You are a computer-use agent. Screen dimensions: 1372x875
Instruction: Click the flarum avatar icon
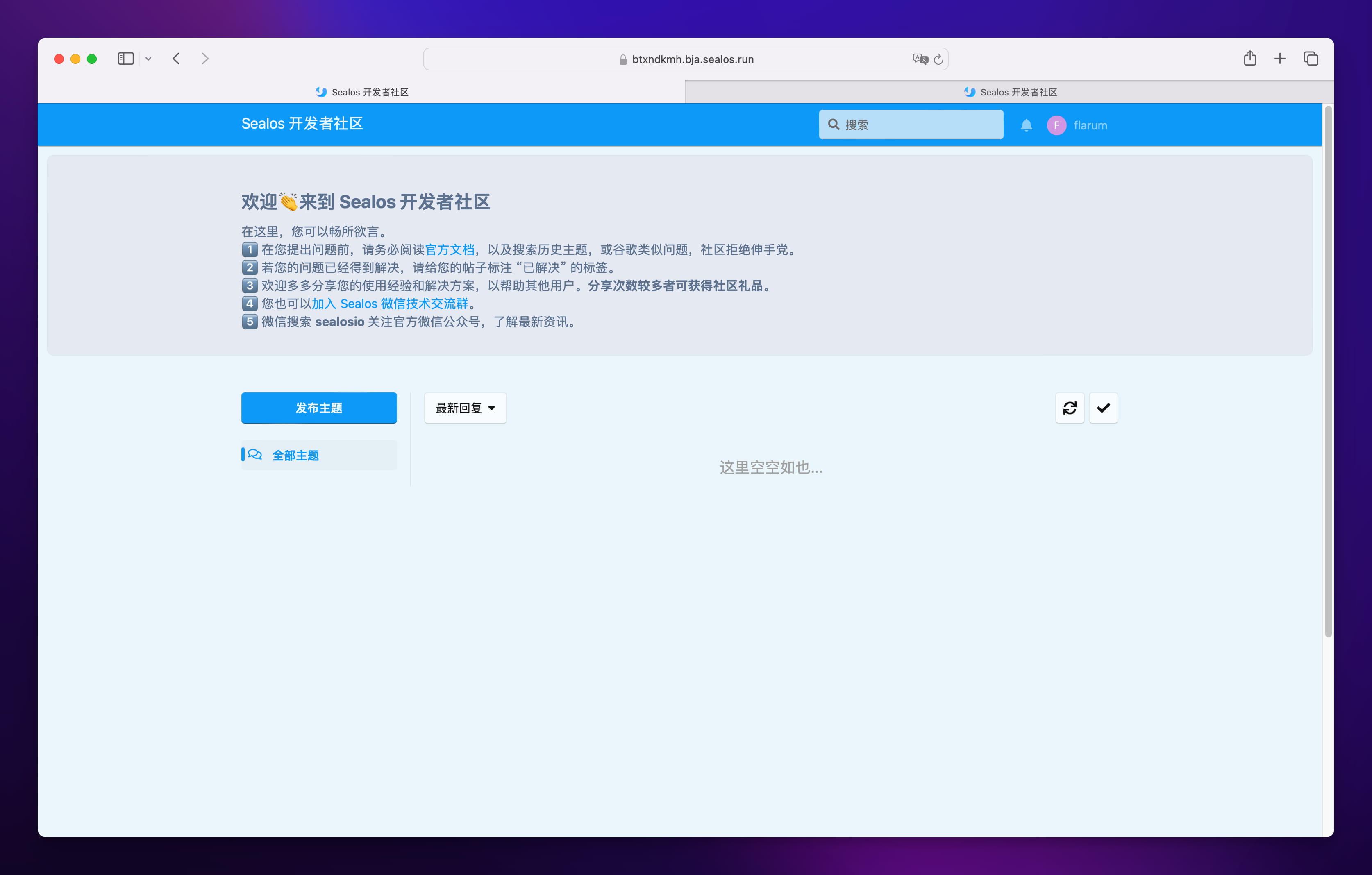tap(1056, 125)
